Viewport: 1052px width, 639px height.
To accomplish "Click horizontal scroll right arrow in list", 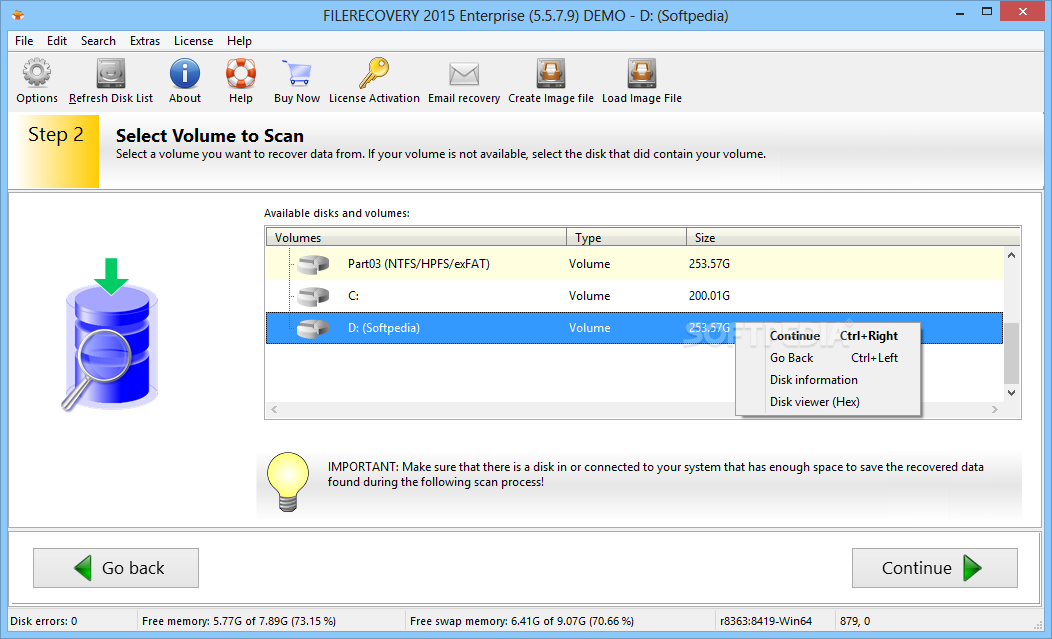I will [995, 409].
